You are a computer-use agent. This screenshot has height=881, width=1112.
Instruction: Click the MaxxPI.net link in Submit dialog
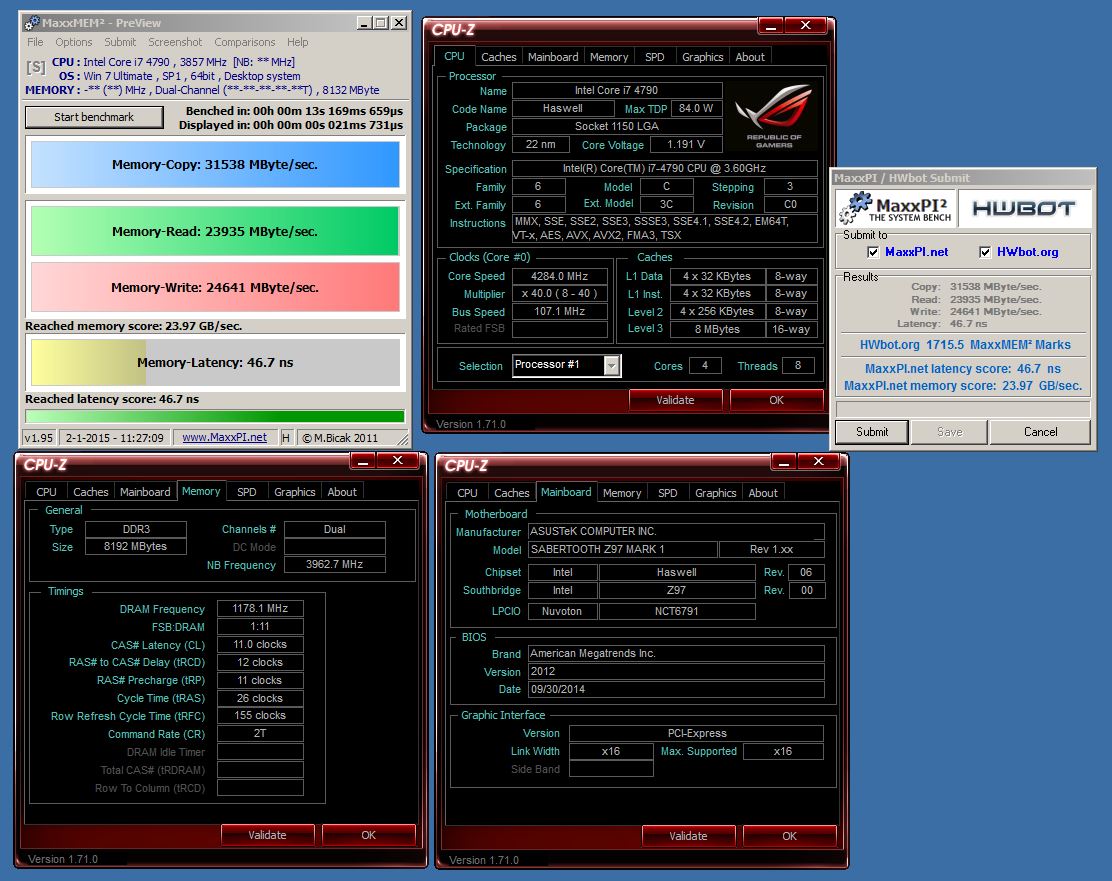point(916,252)
